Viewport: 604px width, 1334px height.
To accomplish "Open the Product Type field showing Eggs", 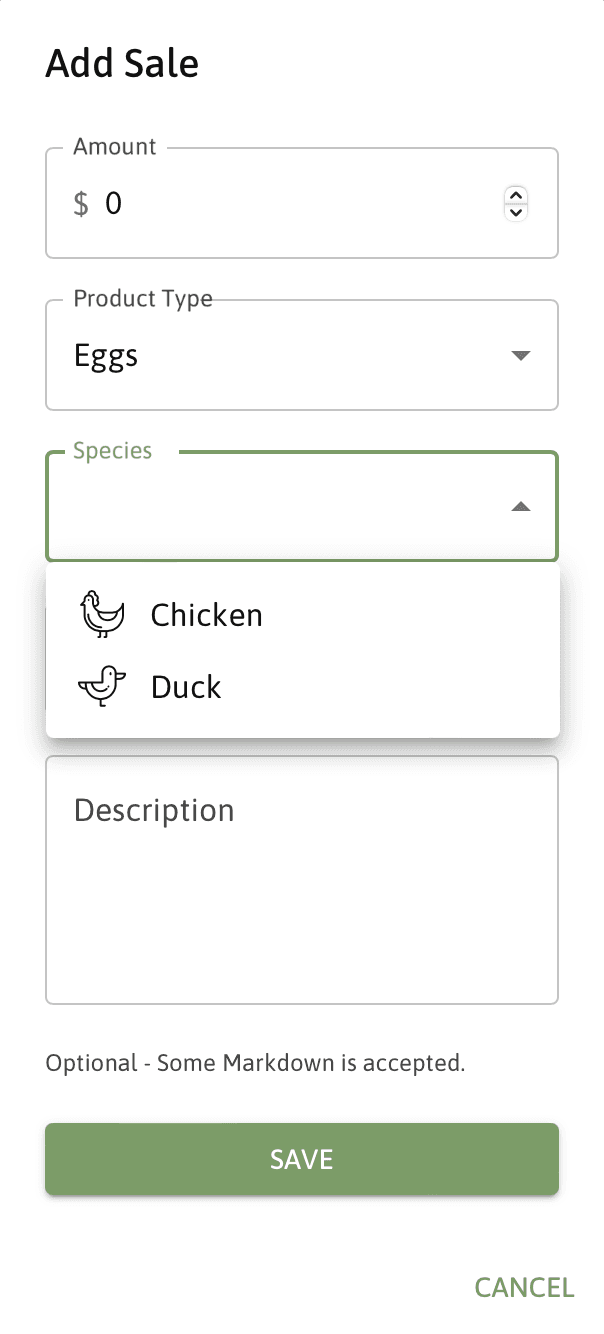I will (302, 355).
